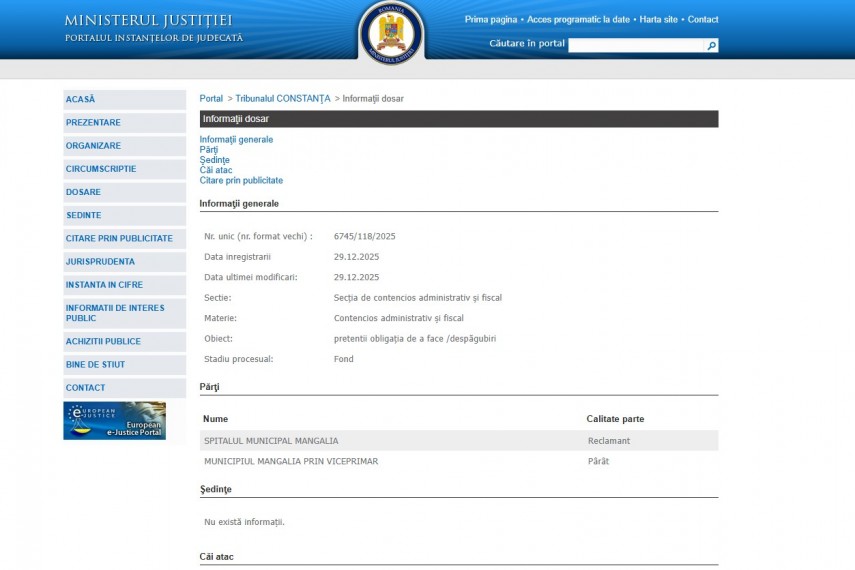
Task: Open CITARE PRIN PUBLICITATE sidebar entry
Action: pos(119,239)
